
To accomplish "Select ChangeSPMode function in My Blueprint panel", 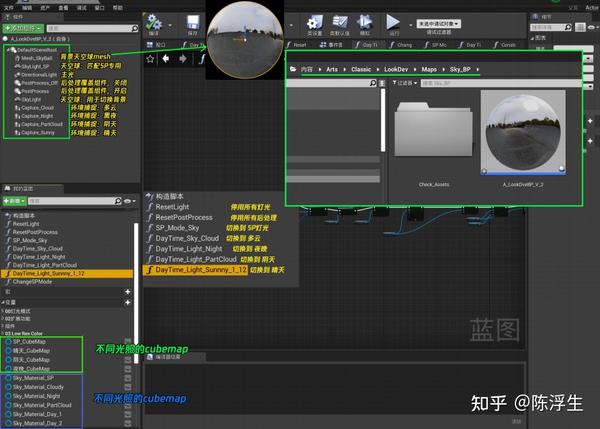I will [x=32, y=282].
